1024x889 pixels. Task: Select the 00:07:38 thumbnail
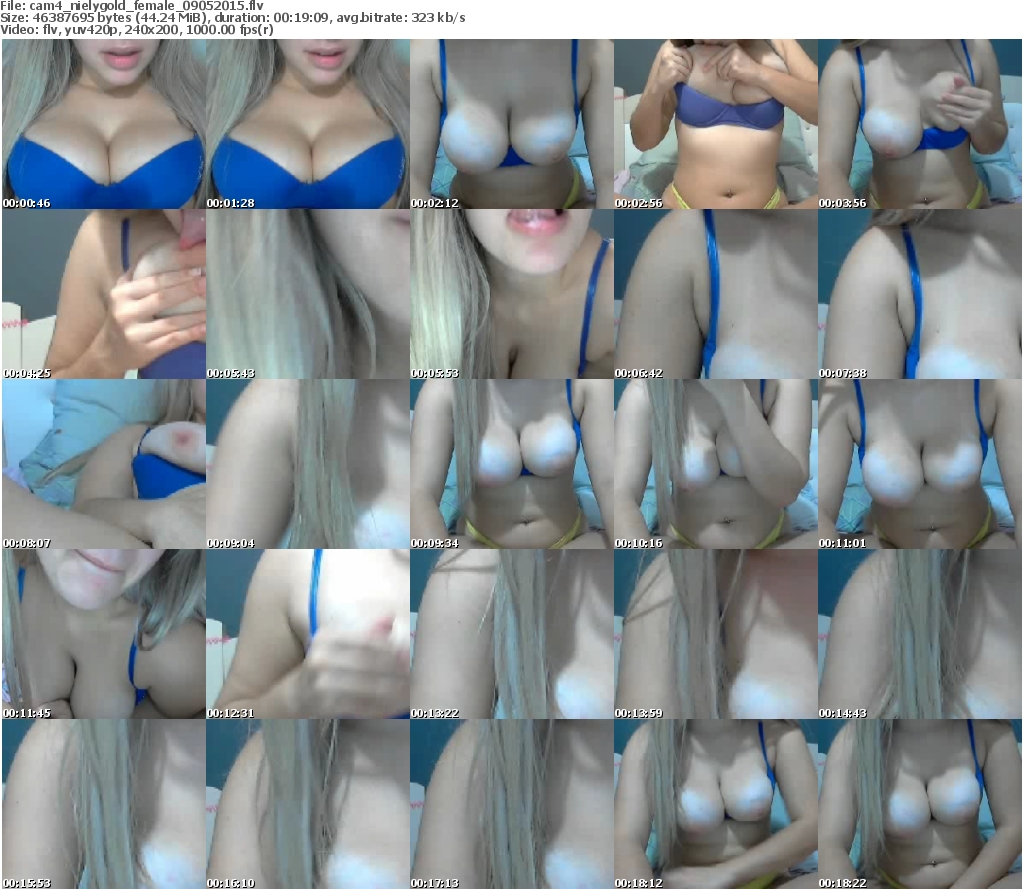pyautogui.click(x=919, y=294)
